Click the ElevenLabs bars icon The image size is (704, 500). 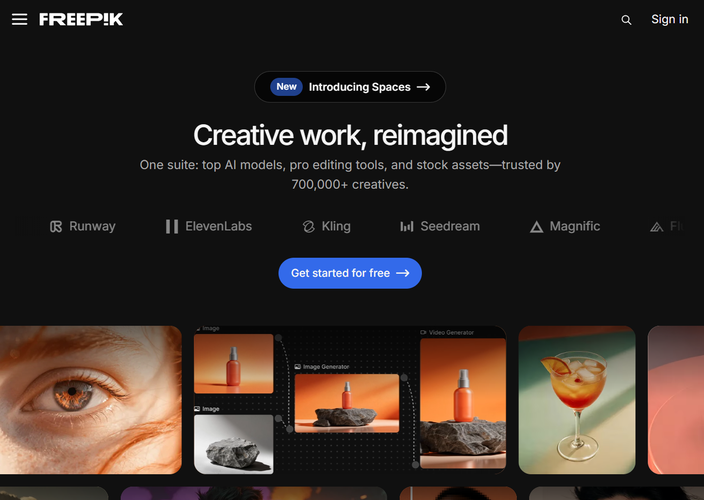[172, 227]
